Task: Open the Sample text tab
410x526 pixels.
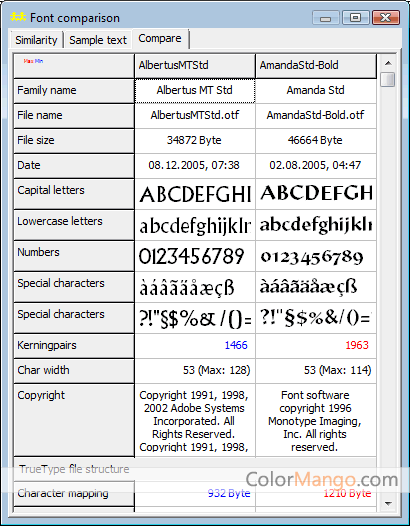Action: (98, 40)
